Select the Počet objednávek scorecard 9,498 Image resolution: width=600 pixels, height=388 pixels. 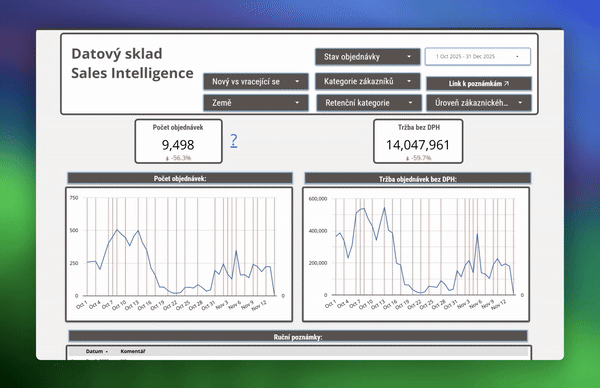pyautogui.click(x=178, y=141)
